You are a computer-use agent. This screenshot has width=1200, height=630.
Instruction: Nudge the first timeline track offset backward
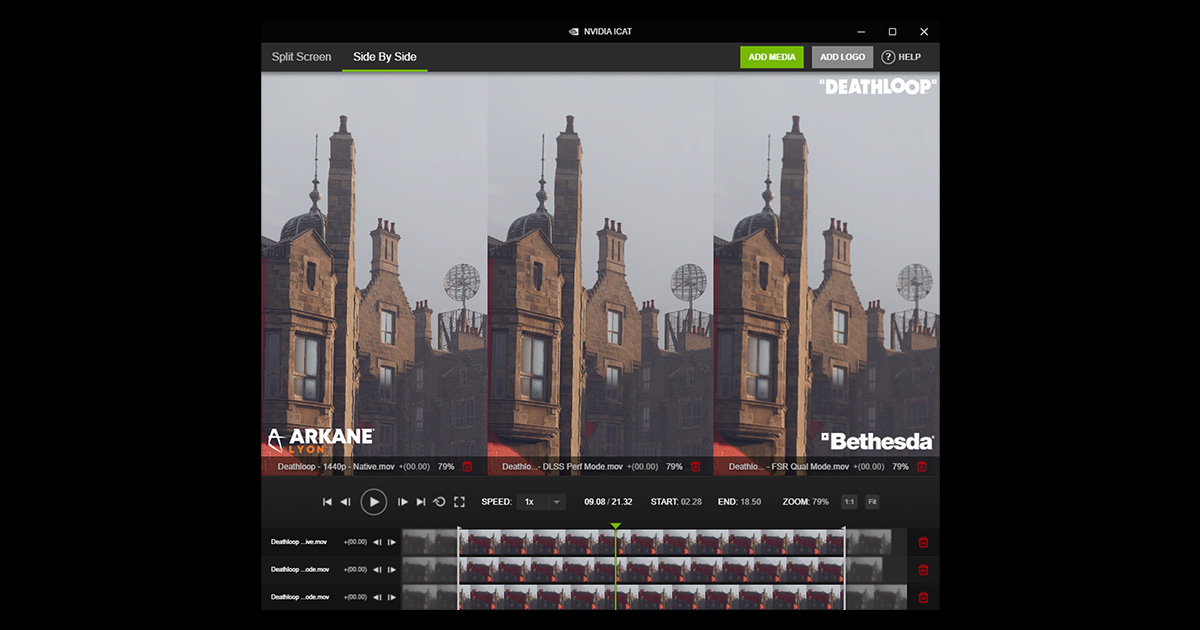[x=377, y=542]
